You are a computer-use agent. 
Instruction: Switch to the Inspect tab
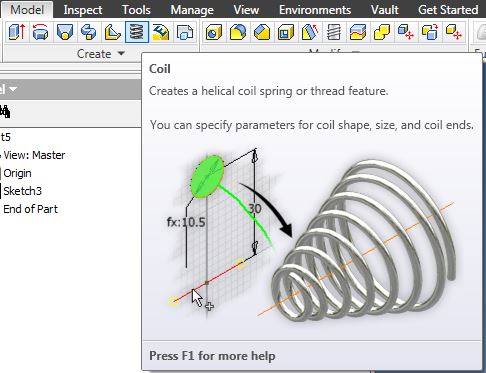click(x=83, y=10)
